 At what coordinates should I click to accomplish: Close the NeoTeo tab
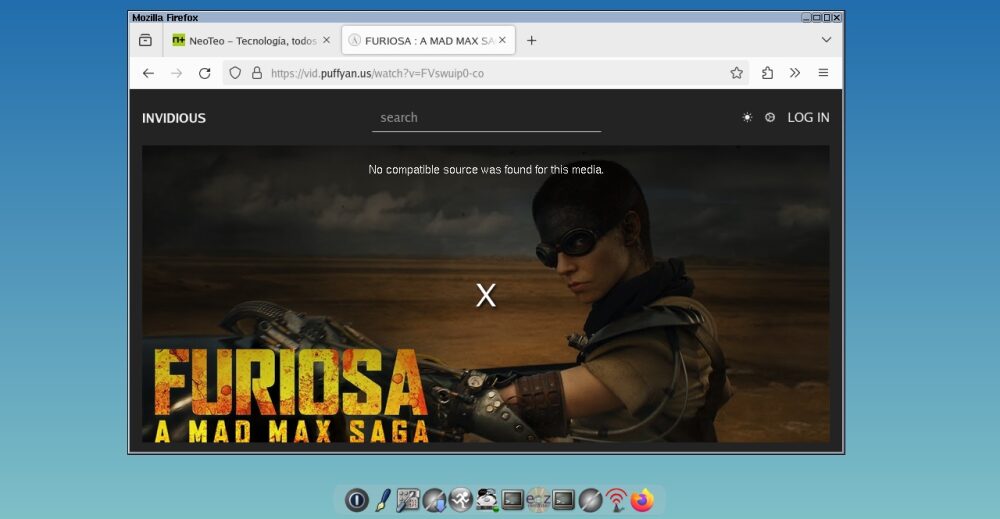(327, 40)
